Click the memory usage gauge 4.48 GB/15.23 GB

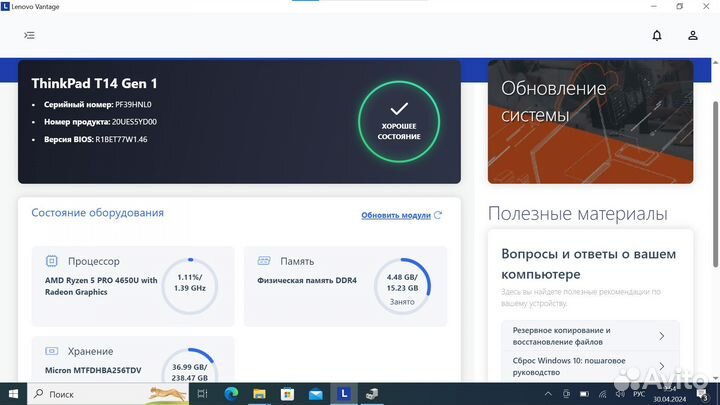point(402,286)
